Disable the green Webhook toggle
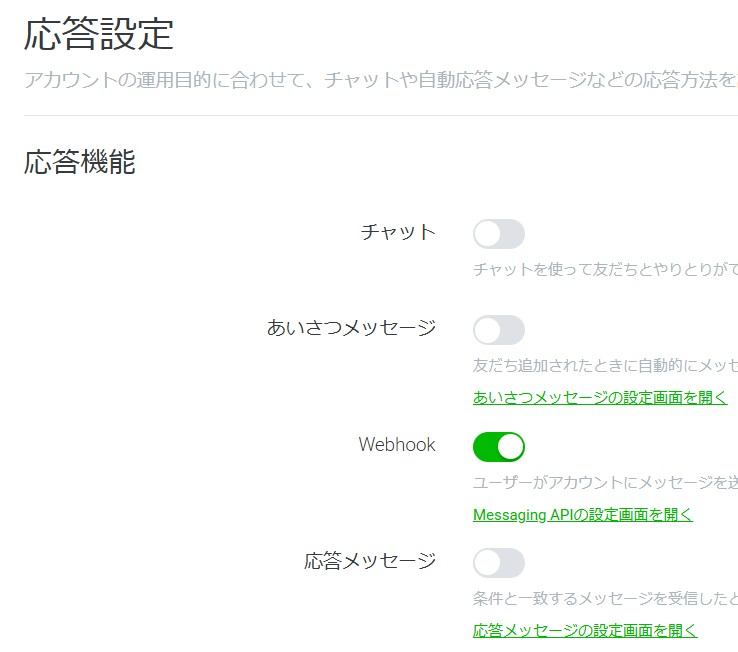Image resolution: width=738 pixels, height=652 pixels. click(498, 447)
